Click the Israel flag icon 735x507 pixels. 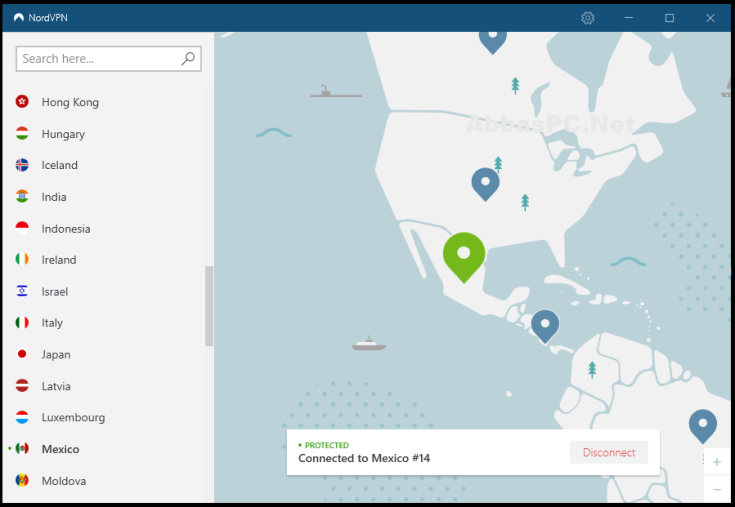[22, 291]
